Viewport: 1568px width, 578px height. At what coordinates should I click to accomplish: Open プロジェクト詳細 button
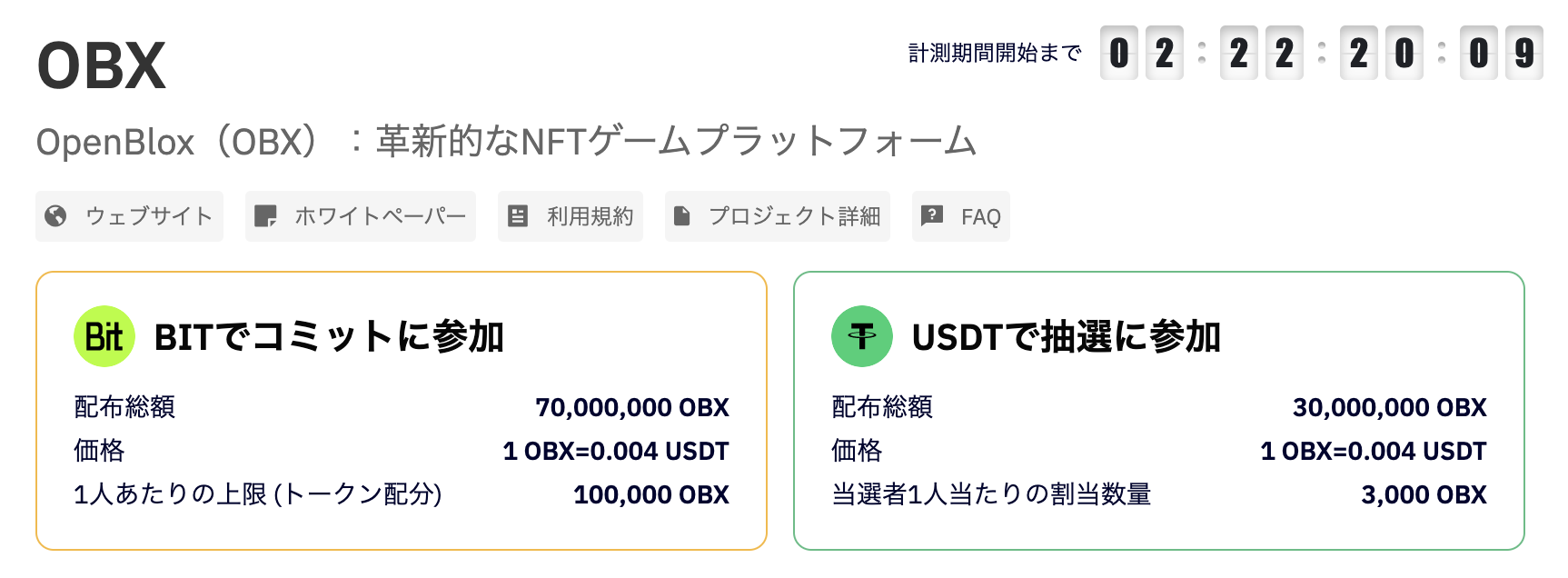point(778,216)
